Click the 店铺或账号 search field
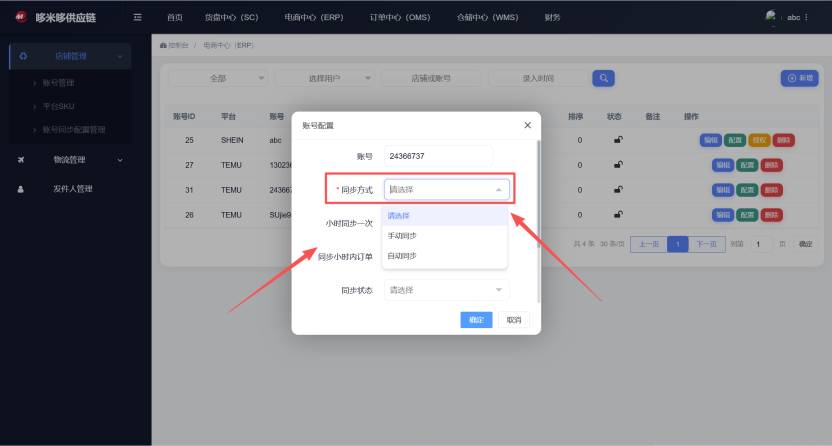This screenshot has height=446, width=832. click(431, 78)
